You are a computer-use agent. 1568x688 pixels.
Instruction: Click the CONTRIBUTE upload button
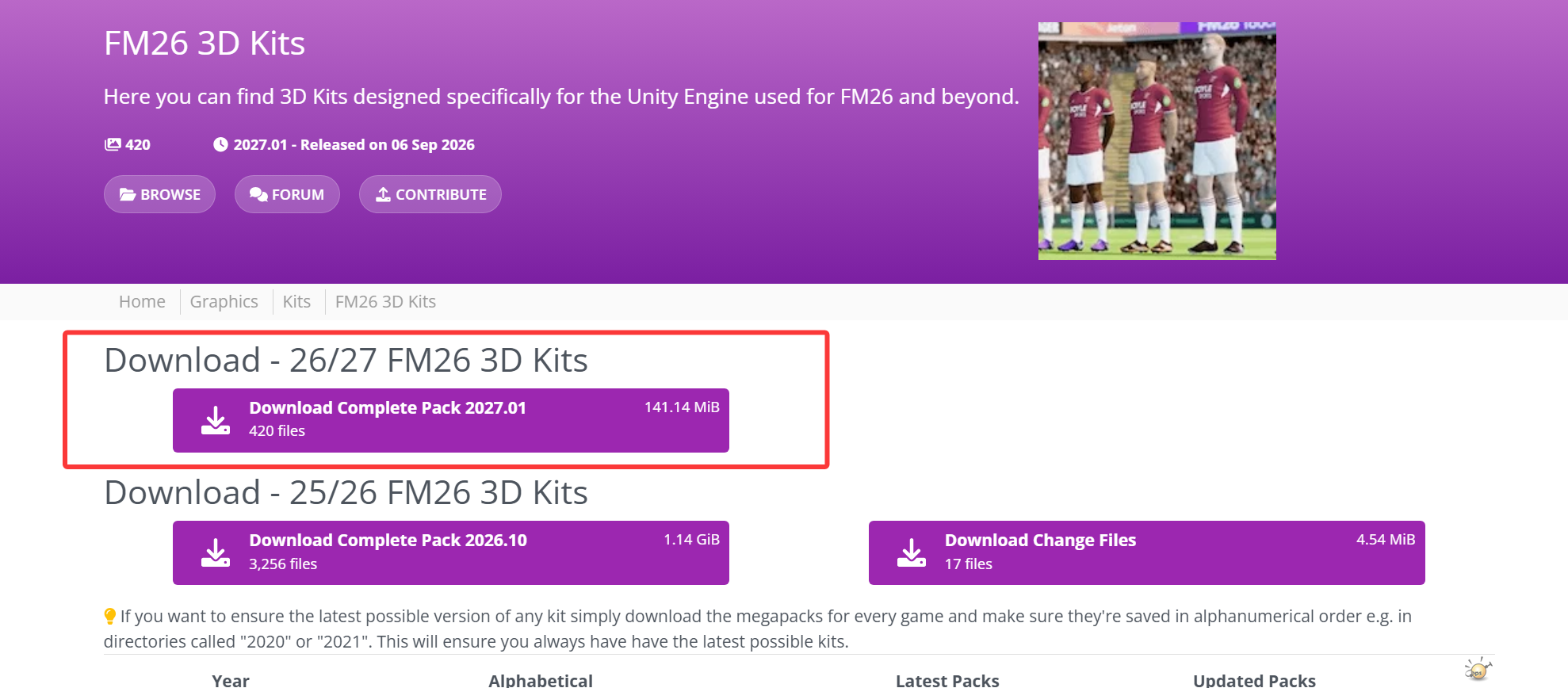(430, 194)
